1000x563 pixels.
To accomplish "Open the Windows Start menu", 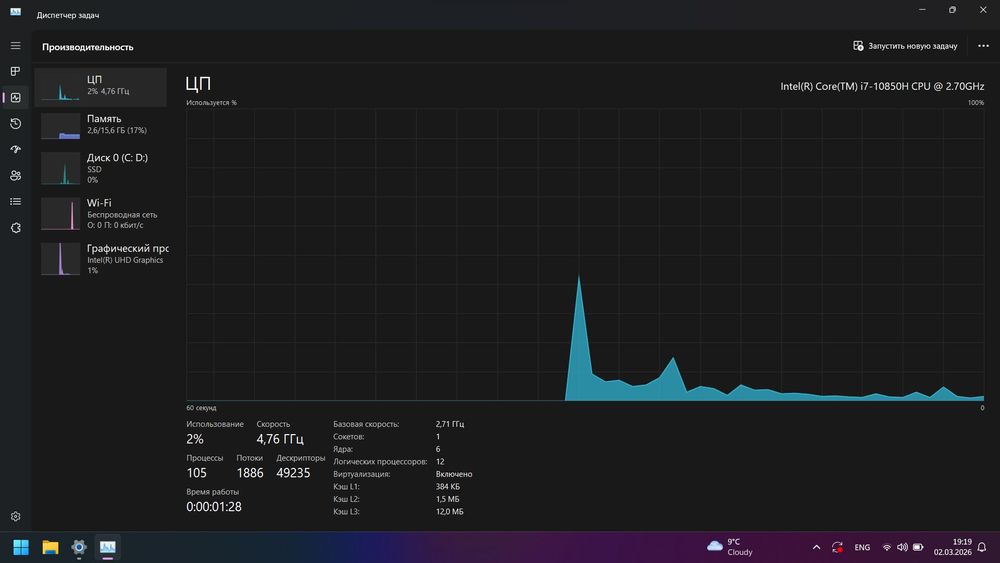I will click(21, 547).
